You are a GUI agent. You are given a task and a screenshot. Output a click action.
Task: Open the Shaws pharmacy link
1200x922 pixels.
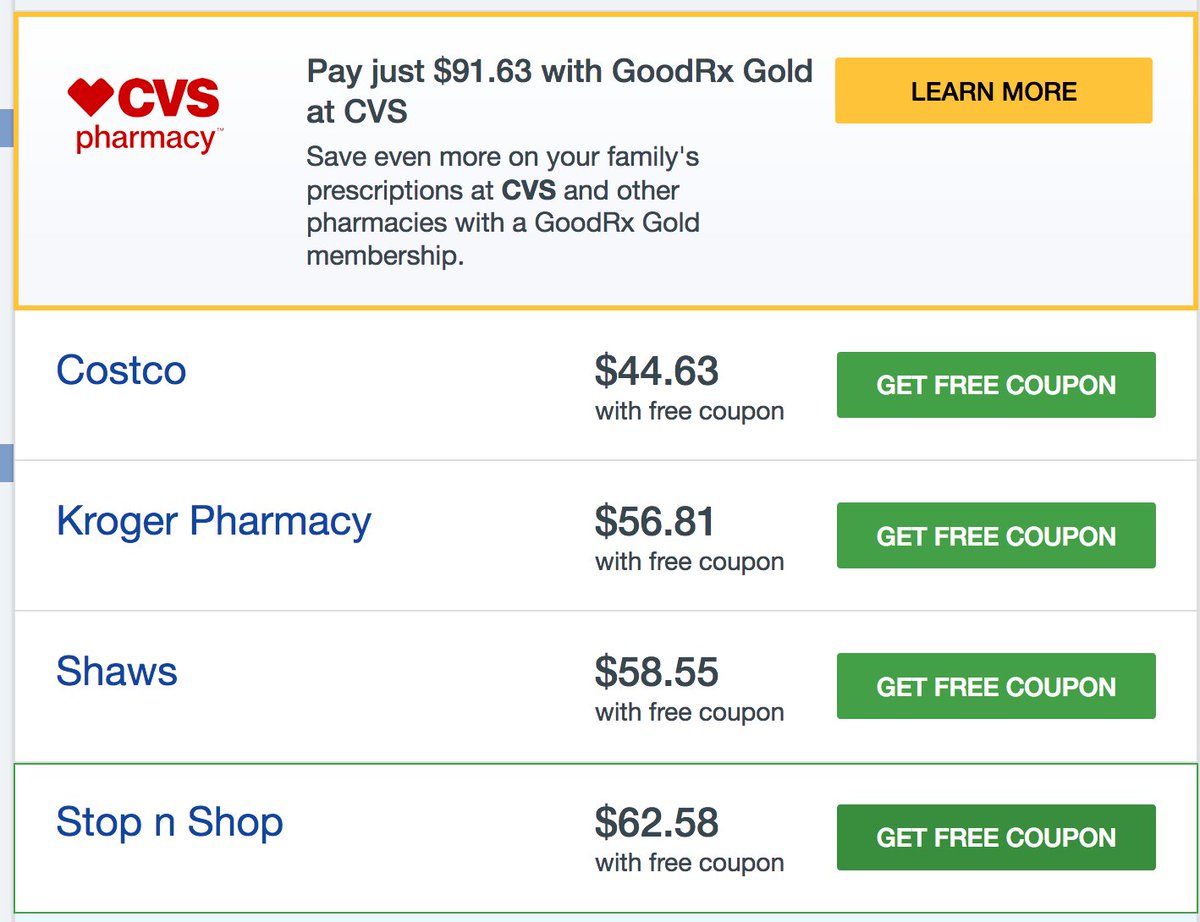click(x=116, y=671)
